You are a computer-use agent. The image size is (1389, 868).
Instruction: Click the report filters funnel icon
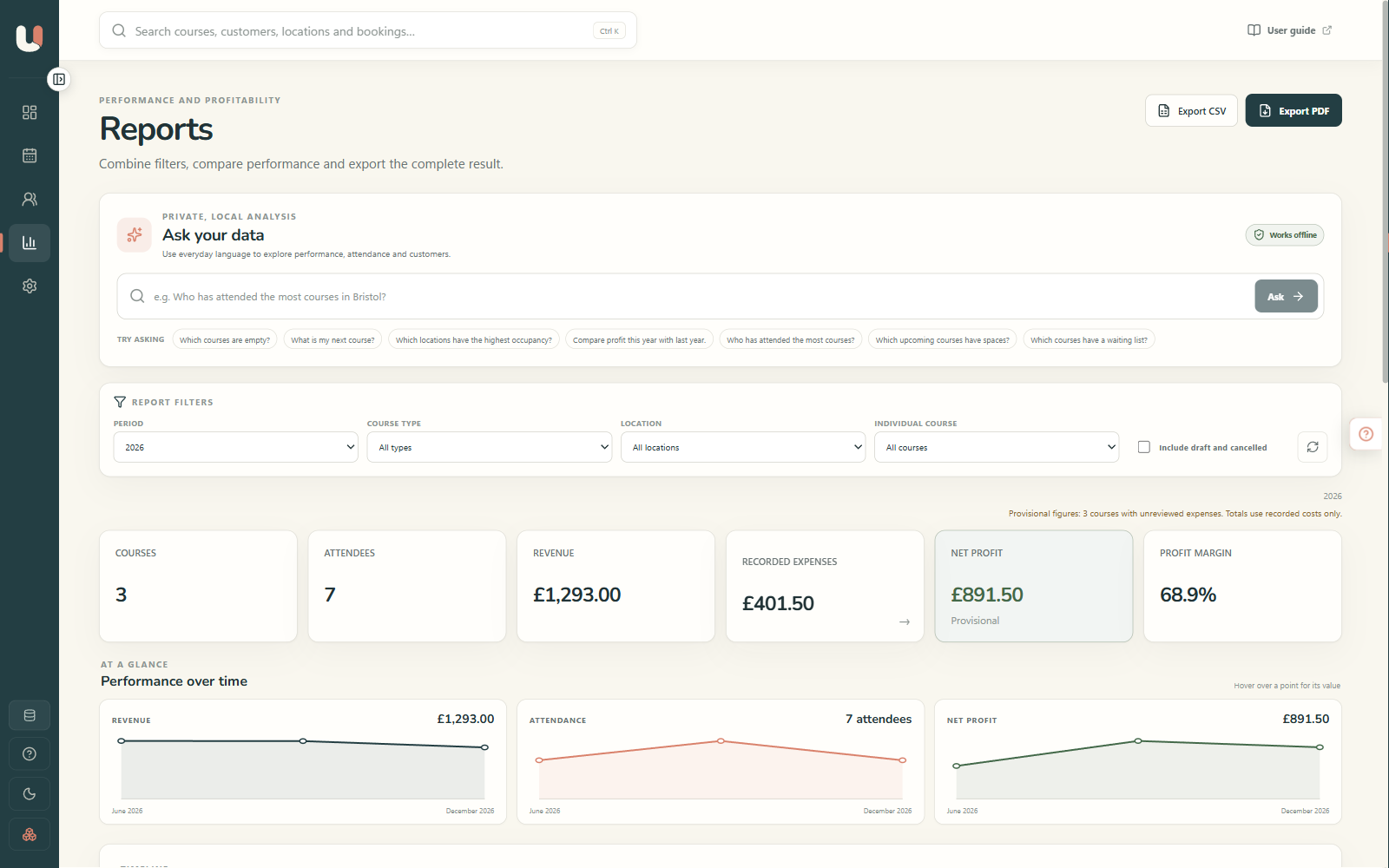pos(120,402)
